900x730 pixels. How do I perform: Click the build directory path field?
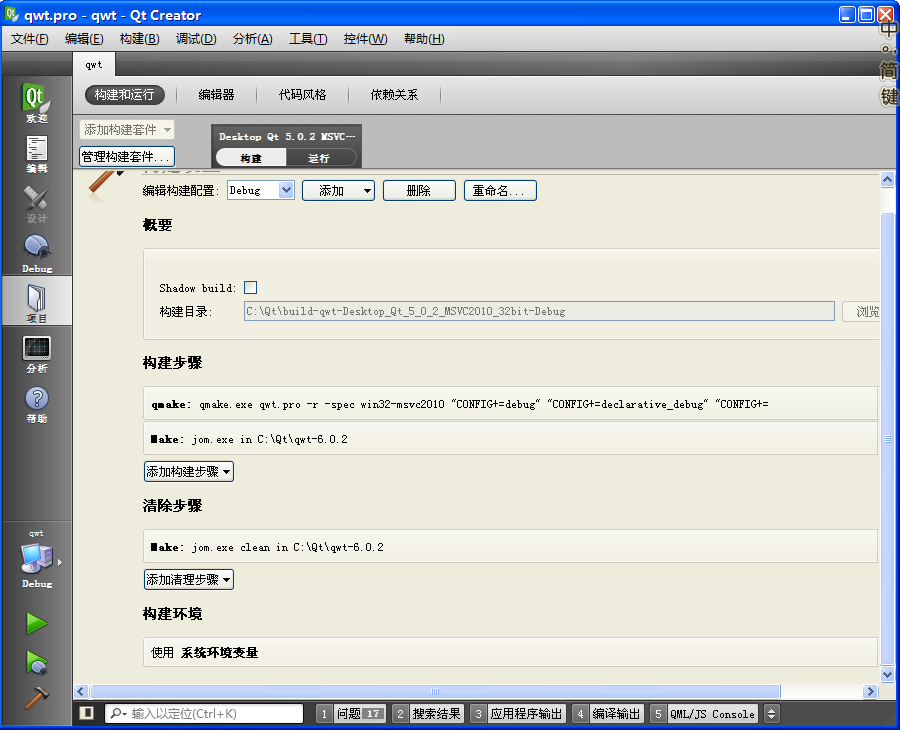point(539,311)
